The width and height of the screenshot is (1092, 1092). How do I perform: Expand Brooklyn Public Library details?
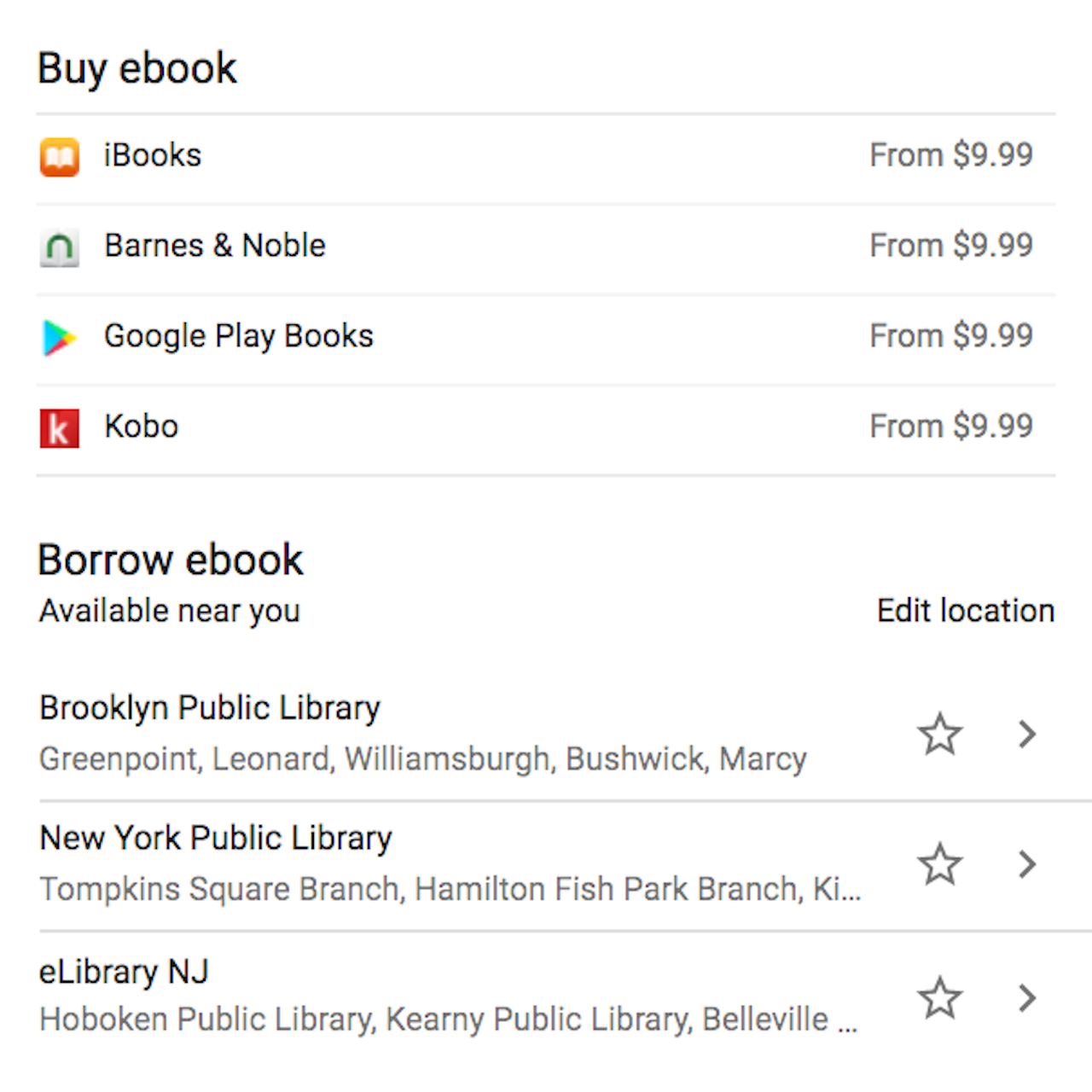[x=1026, y=734]
